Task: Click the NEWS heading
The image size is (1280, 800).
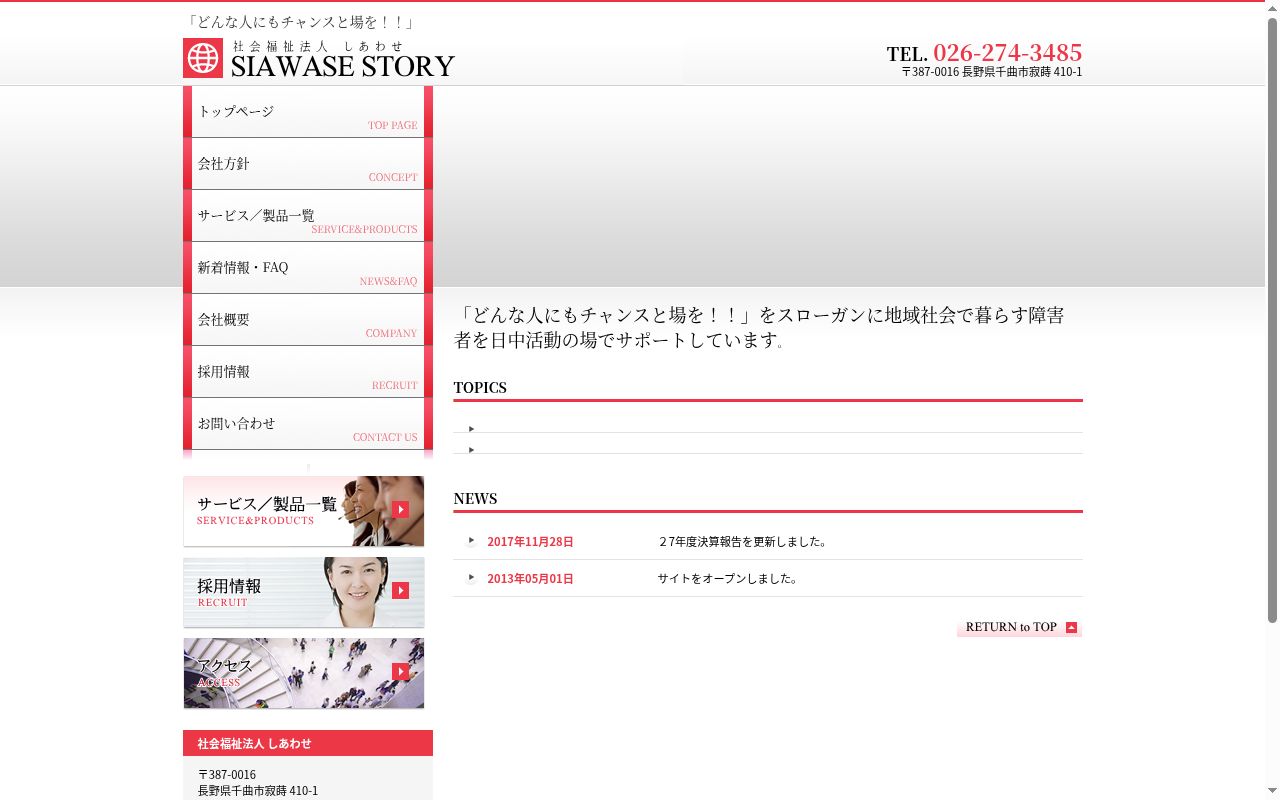Action: [x=475, y=498]
